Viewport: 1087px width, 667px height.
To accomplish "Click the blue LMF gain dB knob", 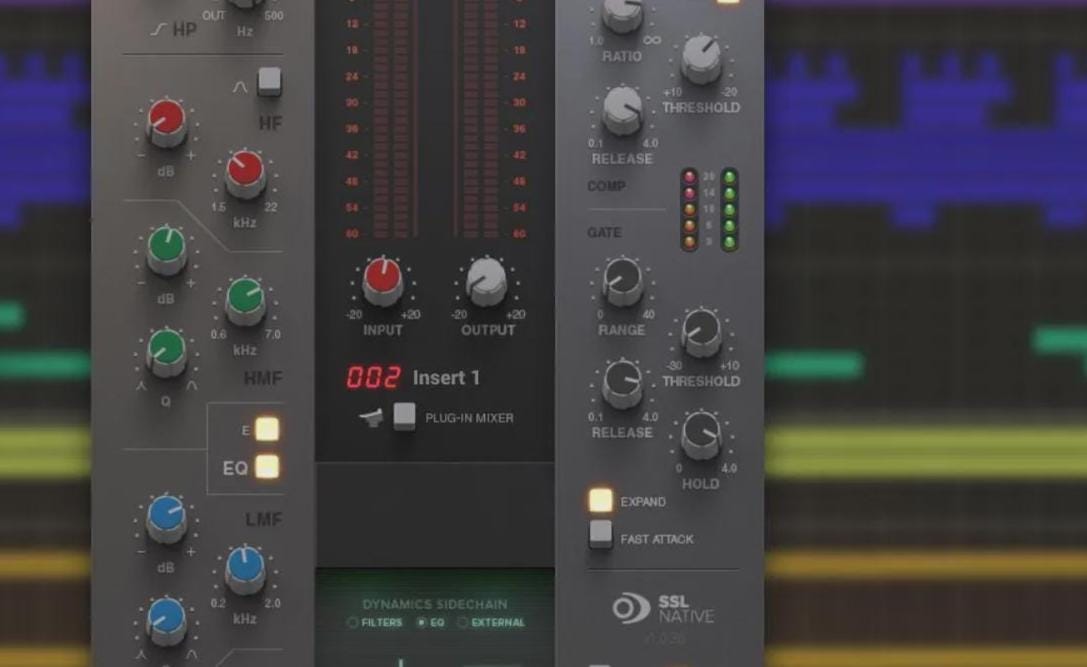I will 166,519.
